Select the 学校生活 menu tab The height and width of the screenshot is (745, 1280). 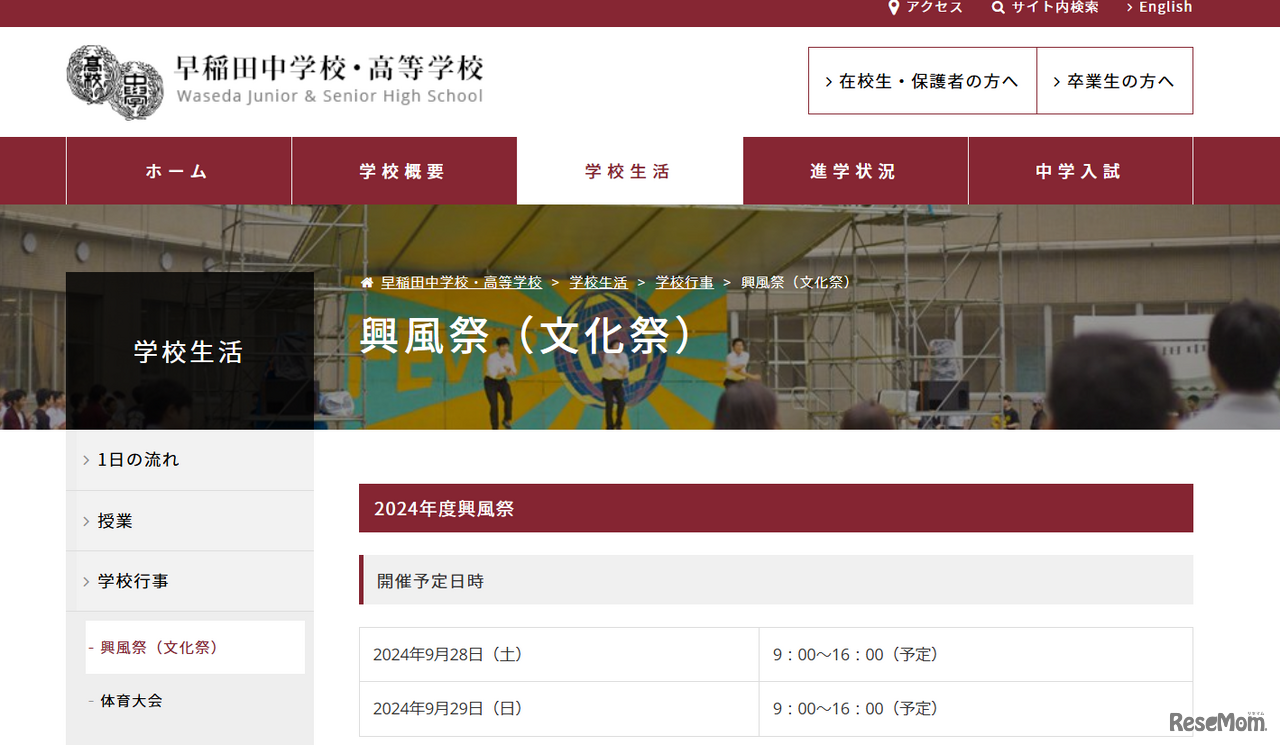[630, 171]
